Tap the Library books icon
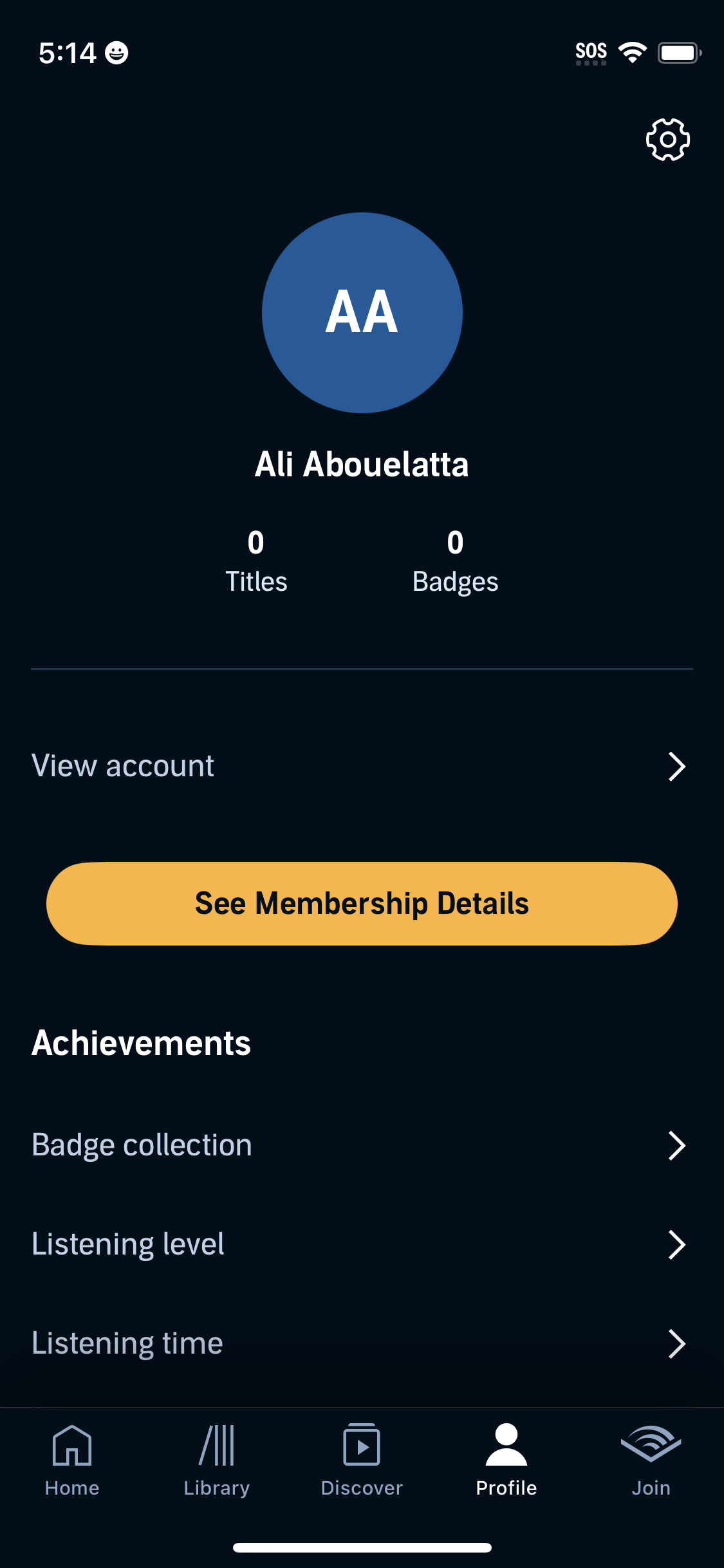Viewport: 724px width, 1568px height. coord(217,1446)
